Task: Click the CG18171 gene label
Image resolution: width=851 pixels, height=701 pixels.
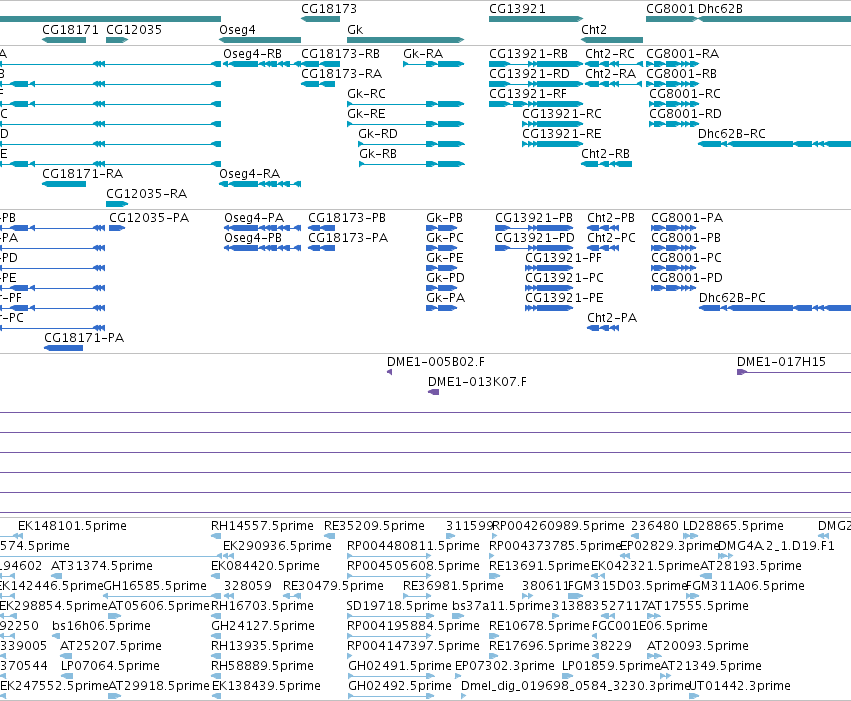Action: coord(71,29)
